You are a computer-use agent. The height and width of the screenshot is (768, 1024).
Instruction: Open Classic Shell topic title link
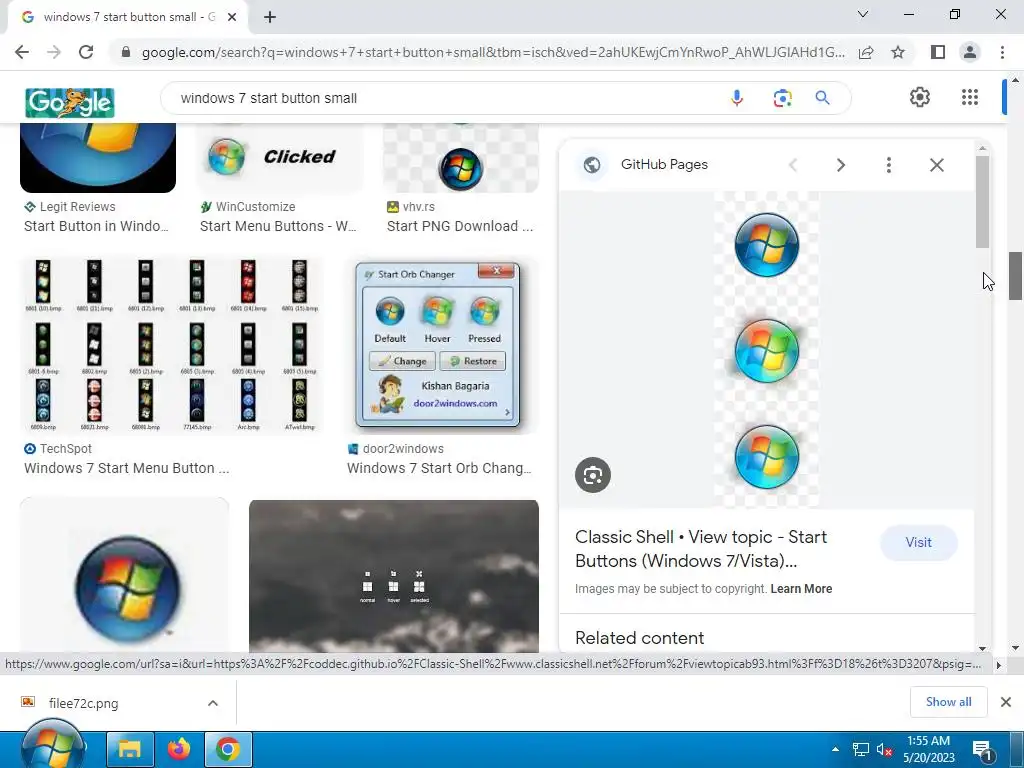[701, 549]
